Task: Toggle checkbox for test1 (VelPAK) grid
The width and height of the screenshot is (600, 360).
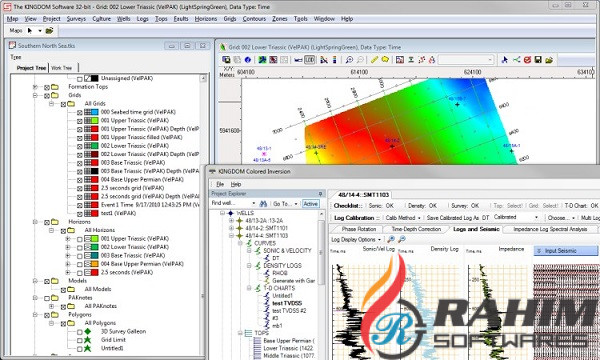Action: (x=80, y=214)
